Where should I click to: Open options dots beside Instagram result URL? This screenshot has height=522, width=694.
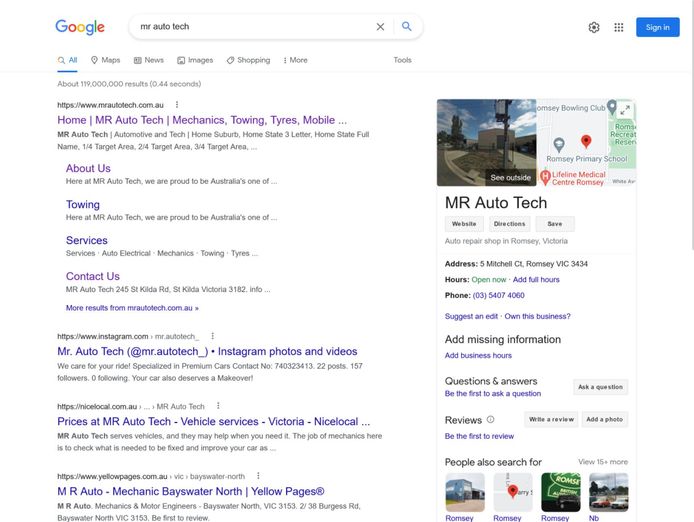[212, 336]
